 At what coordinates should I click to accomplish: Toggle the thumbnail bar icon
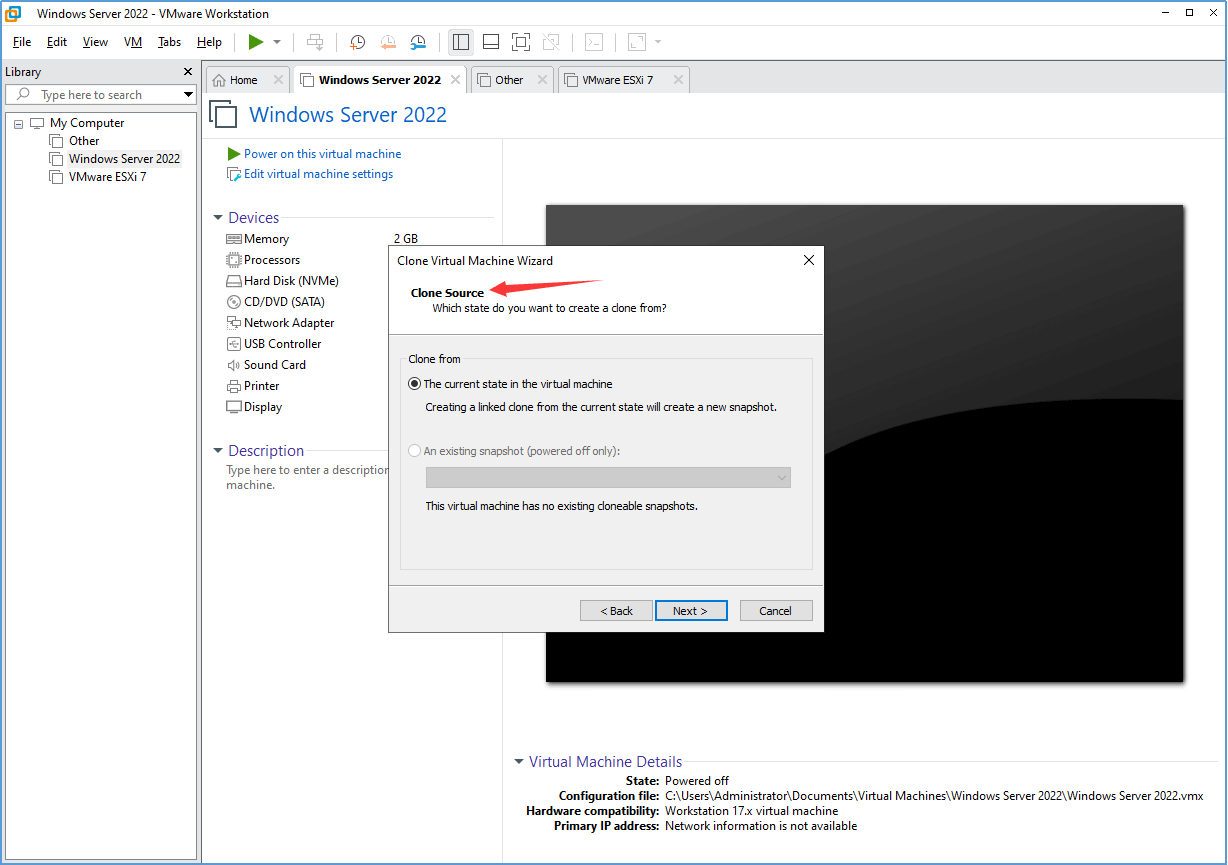(491, 42)
